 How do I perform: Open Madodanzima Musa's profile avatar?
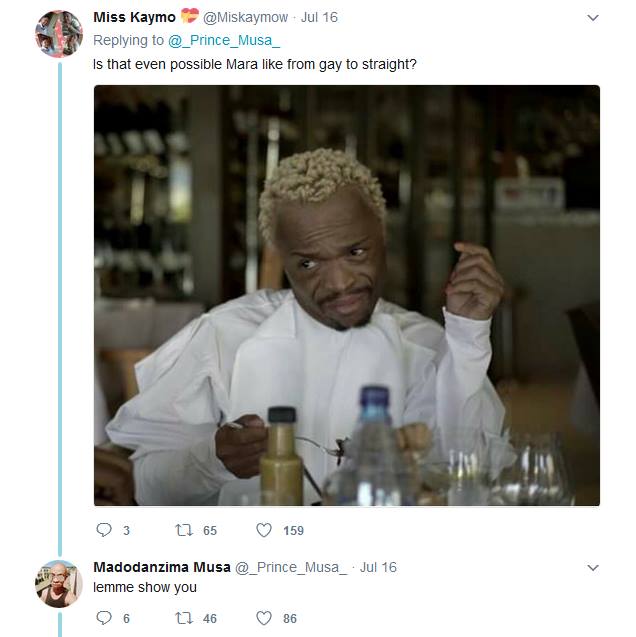[x=59, y=584]
